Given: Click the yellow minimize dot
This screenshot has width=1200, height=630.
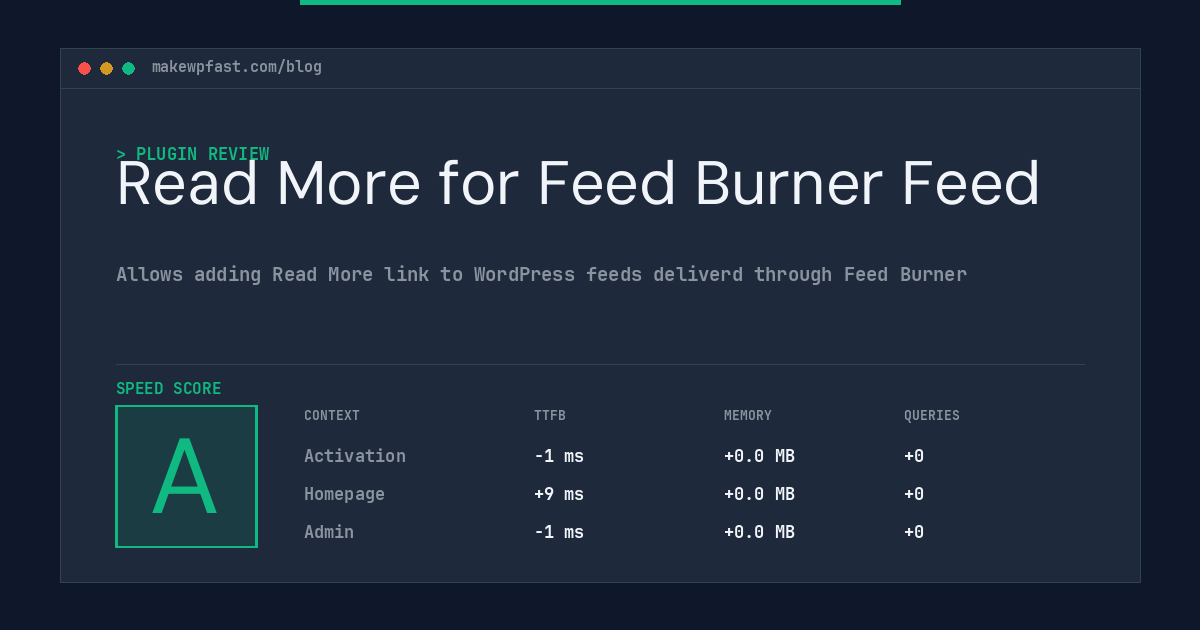Looking at the screenshot, I should (x=106, y=68).
